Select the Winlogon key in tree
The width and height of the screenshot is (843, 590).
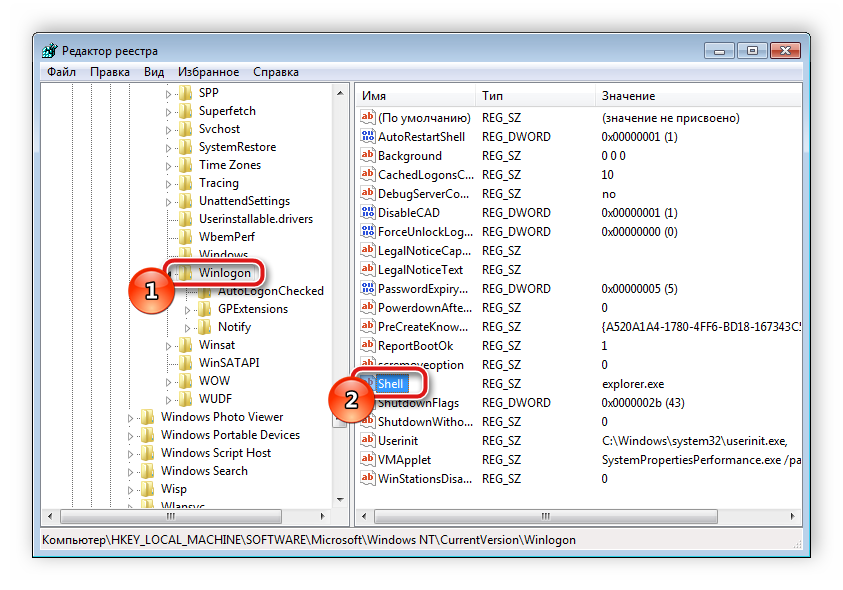click(x=225, y=273)
